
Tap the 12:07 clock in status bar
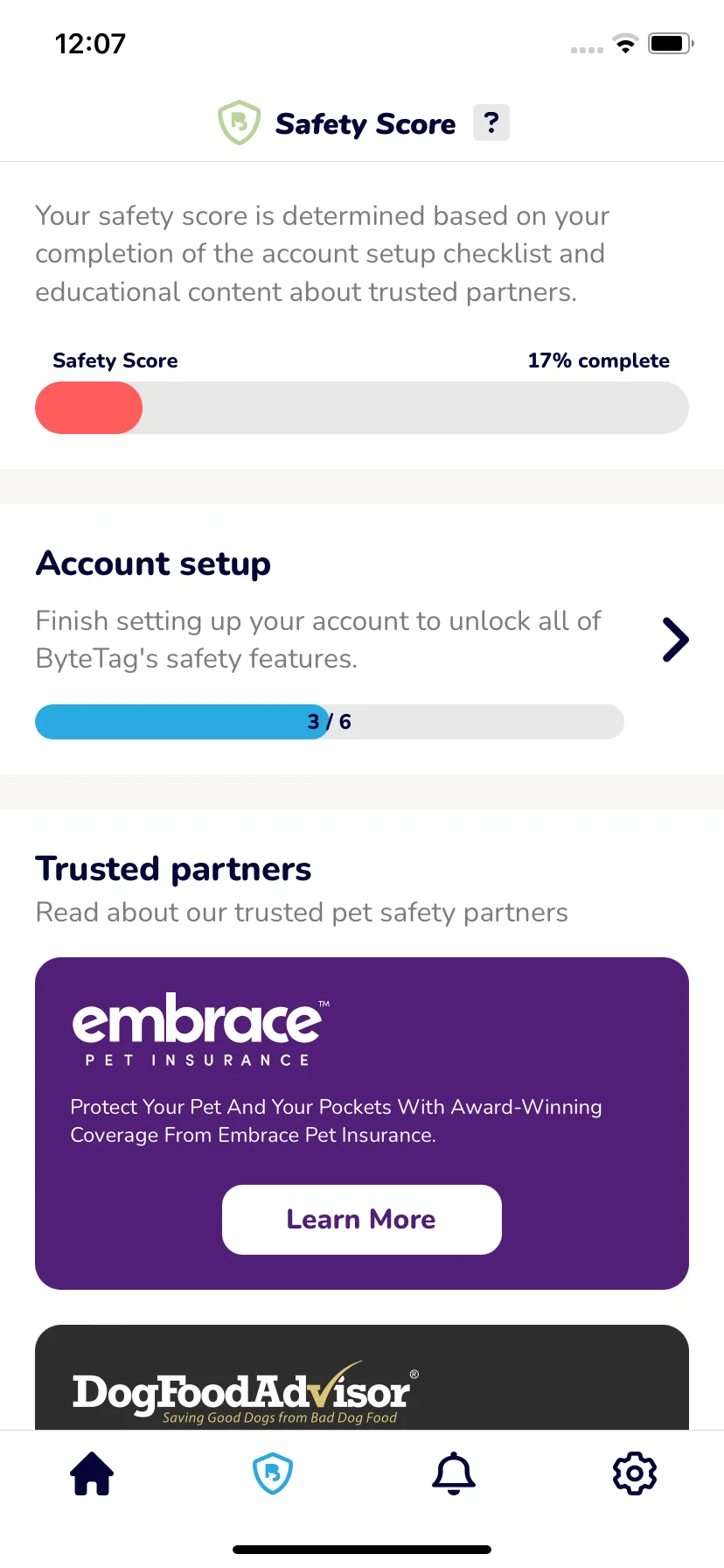(x=90, y=44)
